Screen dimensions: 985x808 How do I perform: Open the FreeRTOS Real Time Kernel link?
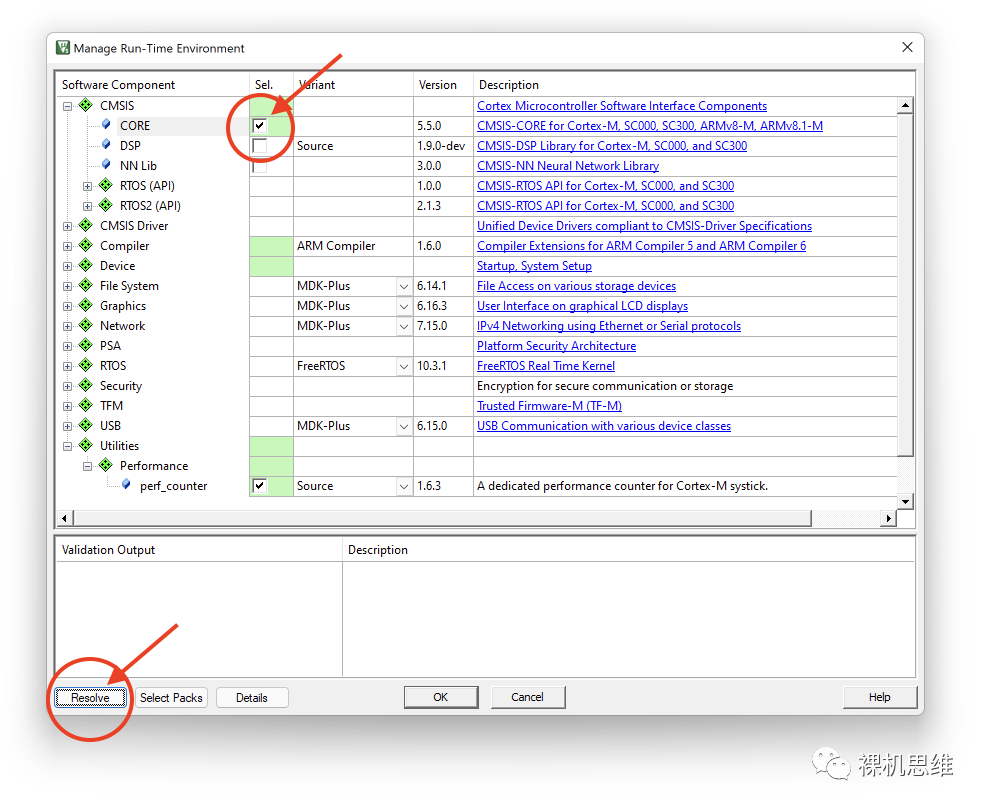pos(545,366)
